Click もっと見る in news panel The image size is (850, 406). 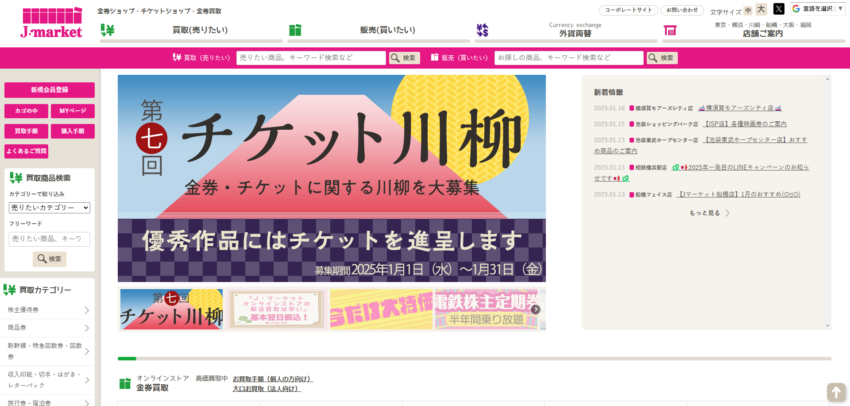(709, 213)
